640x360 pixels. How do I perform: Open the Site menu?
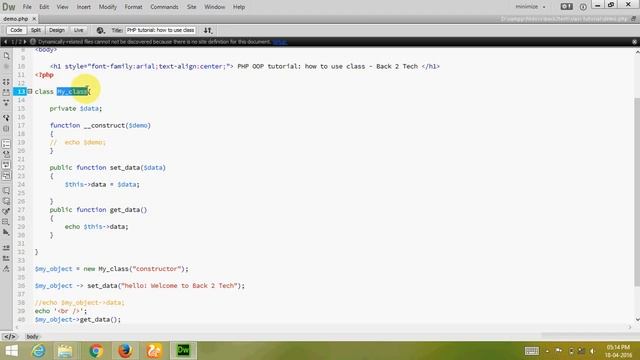191,7
